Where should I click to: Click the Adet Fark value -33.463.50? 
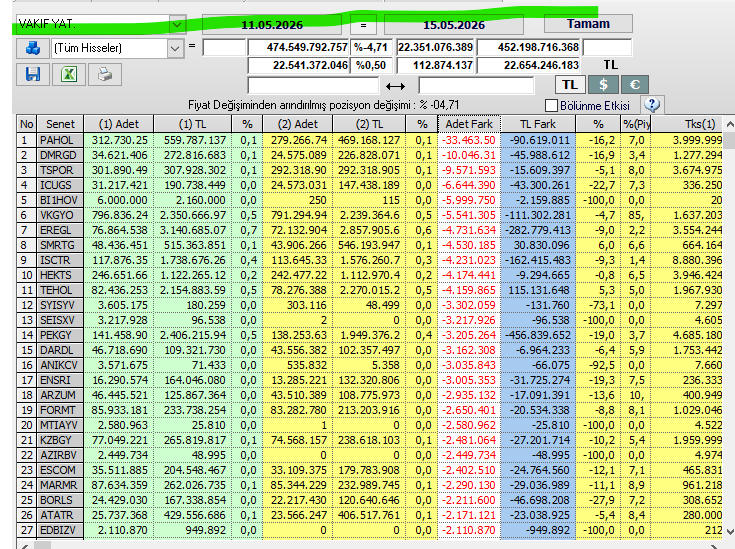[x=469, y=140]
